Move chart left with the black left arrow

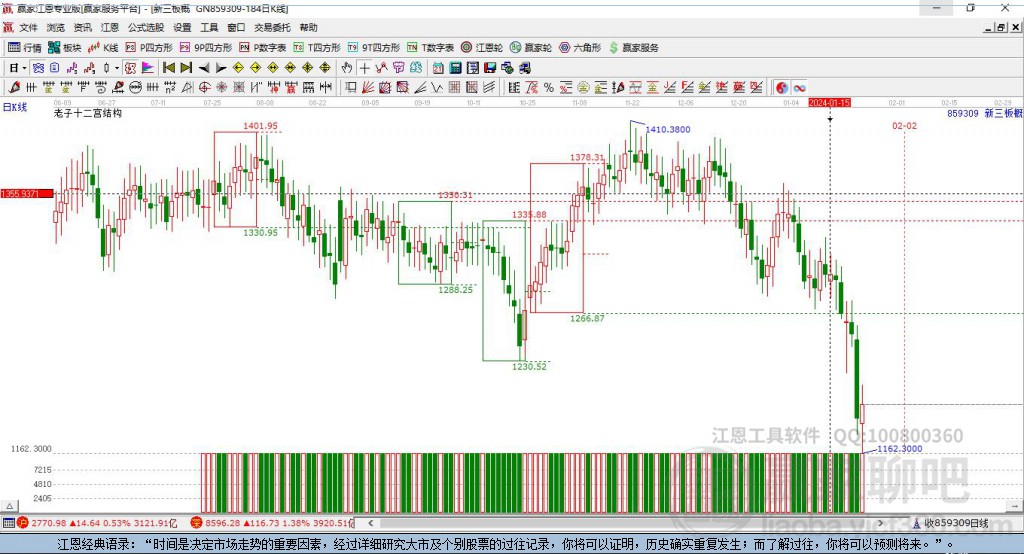click(x=204, y=68)
